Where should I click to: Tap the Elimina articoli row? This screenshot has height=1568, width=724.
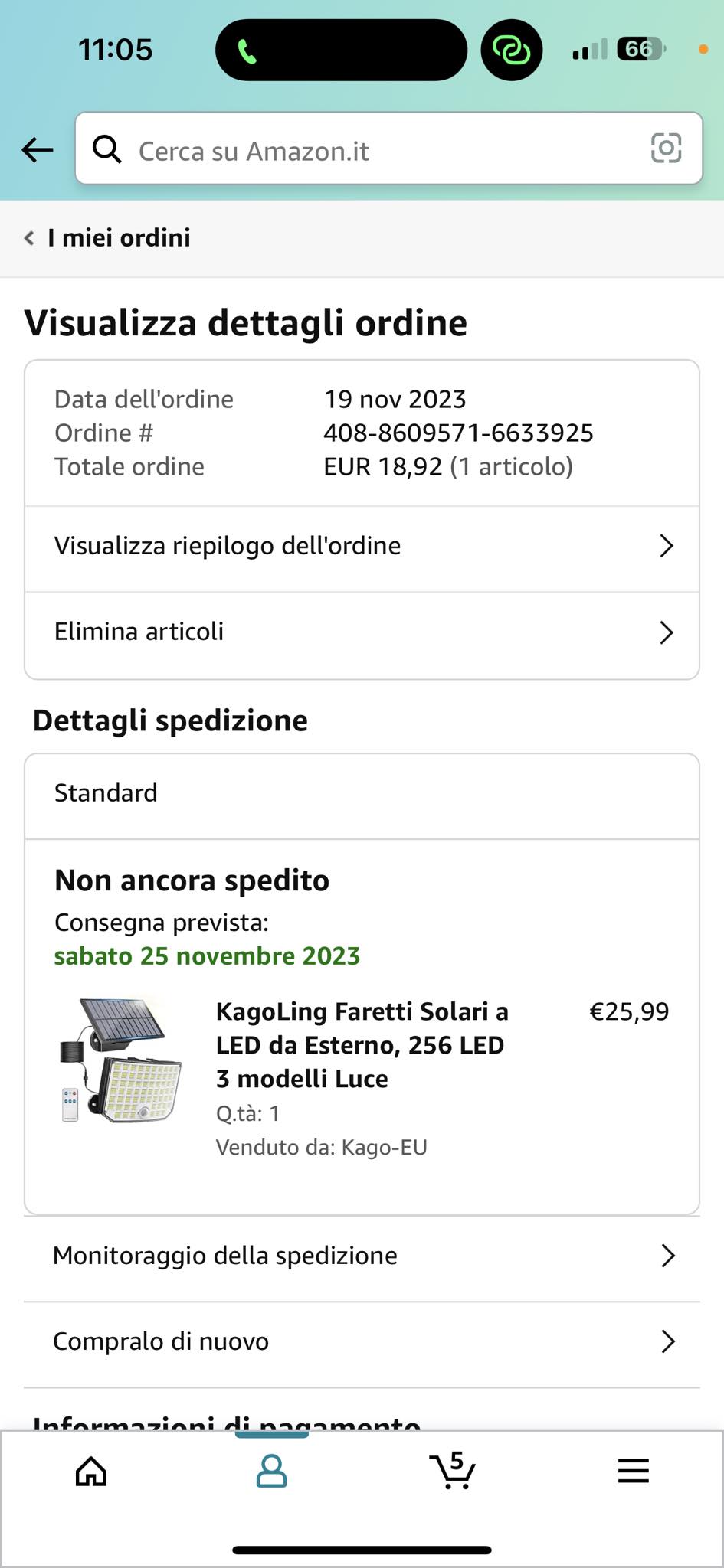pos(139,632)
